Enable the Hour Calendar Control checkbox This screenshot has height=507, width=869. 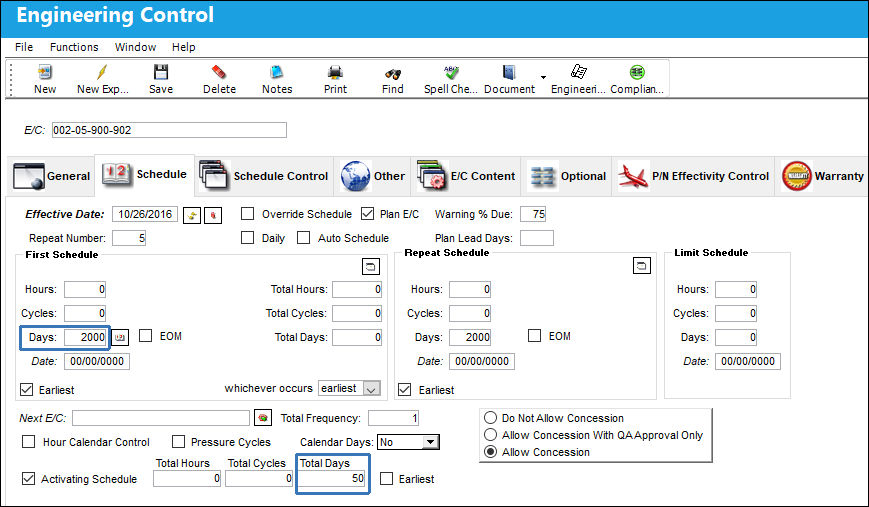[x=28, y=442]
